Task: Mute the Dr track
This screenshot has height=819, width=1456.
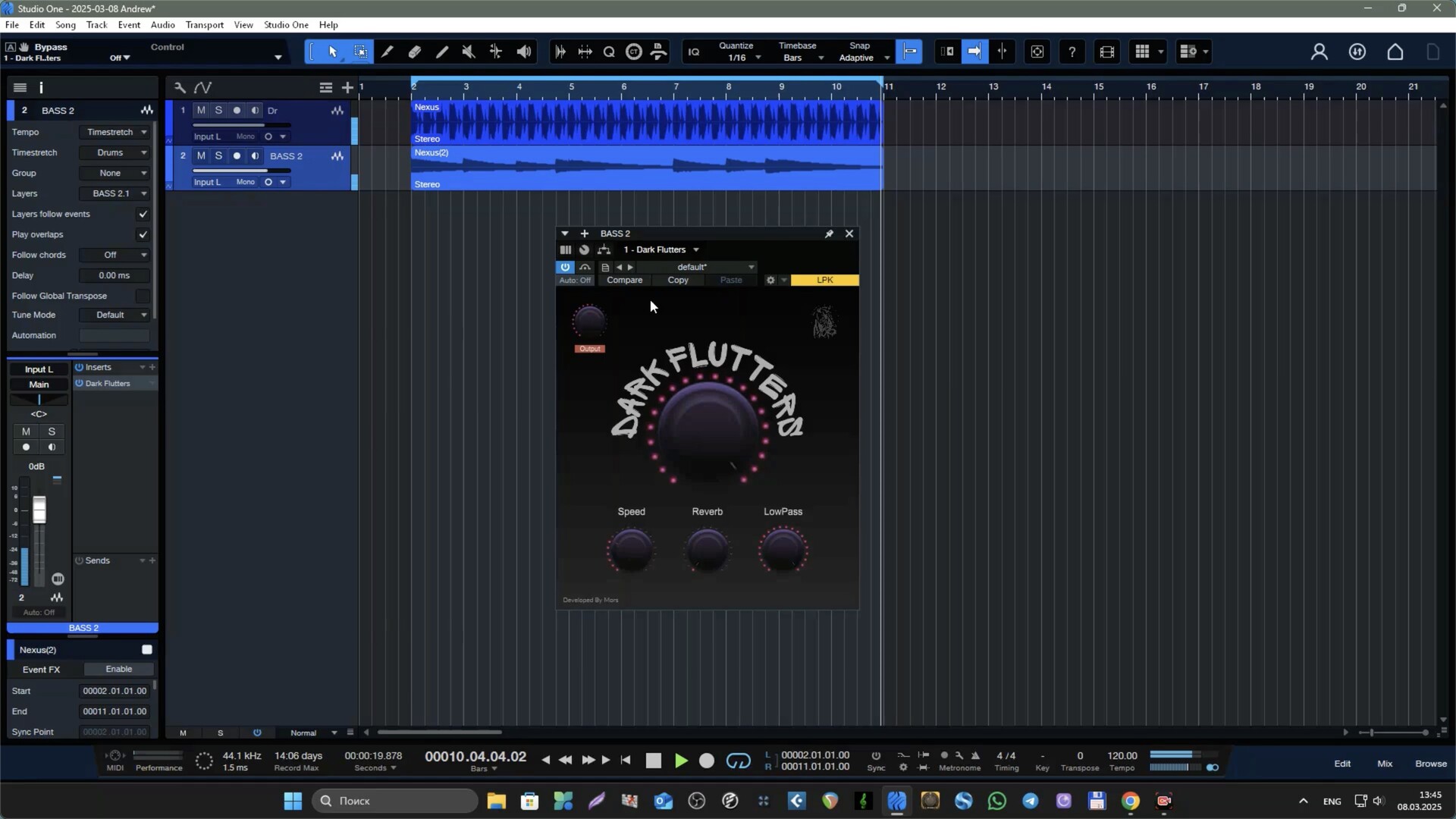Action: 201,110
